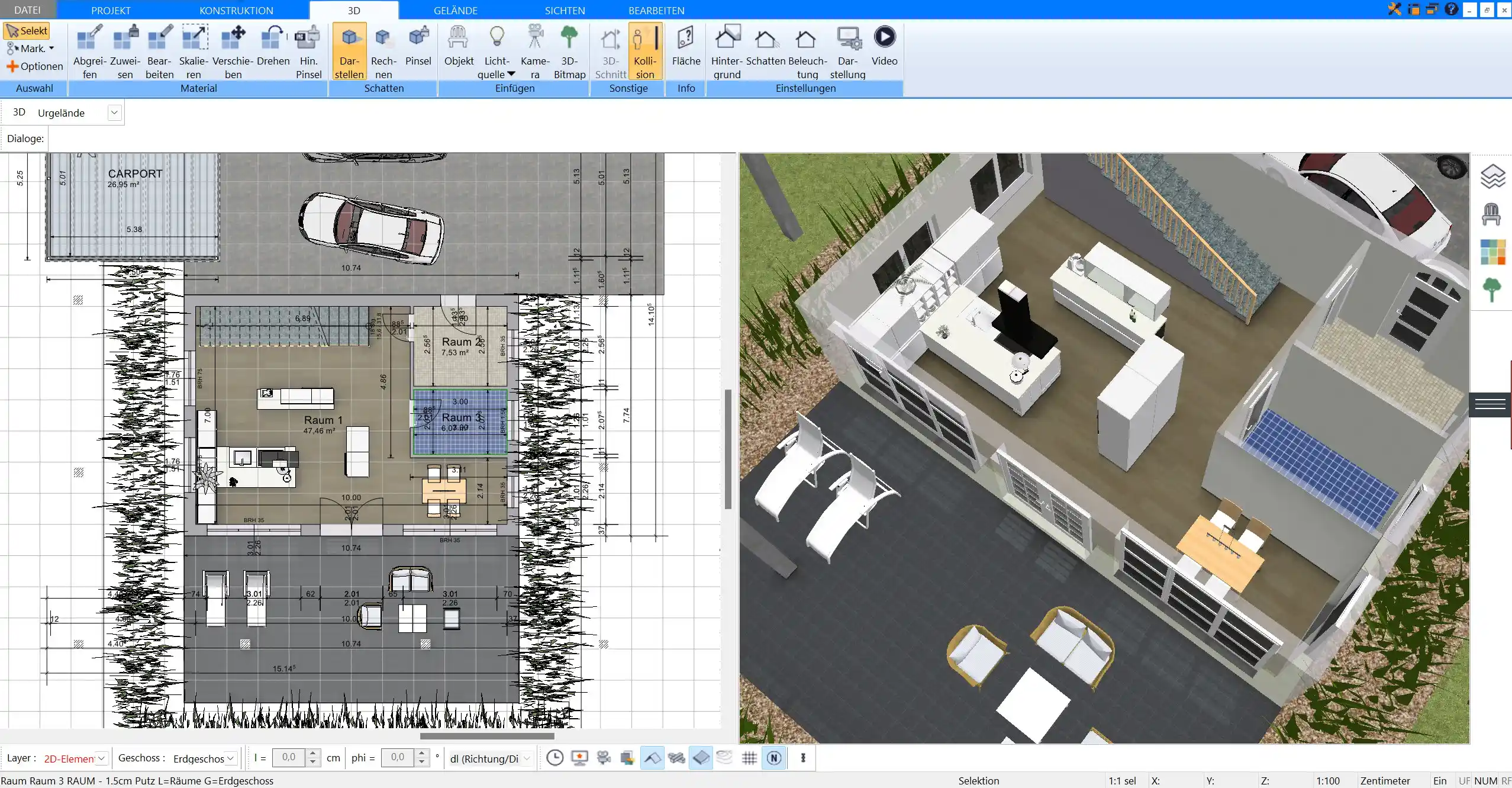The image size is (1512, 788).
Task: Click the Schatten Rechnen icon
Action: (383, 52)
